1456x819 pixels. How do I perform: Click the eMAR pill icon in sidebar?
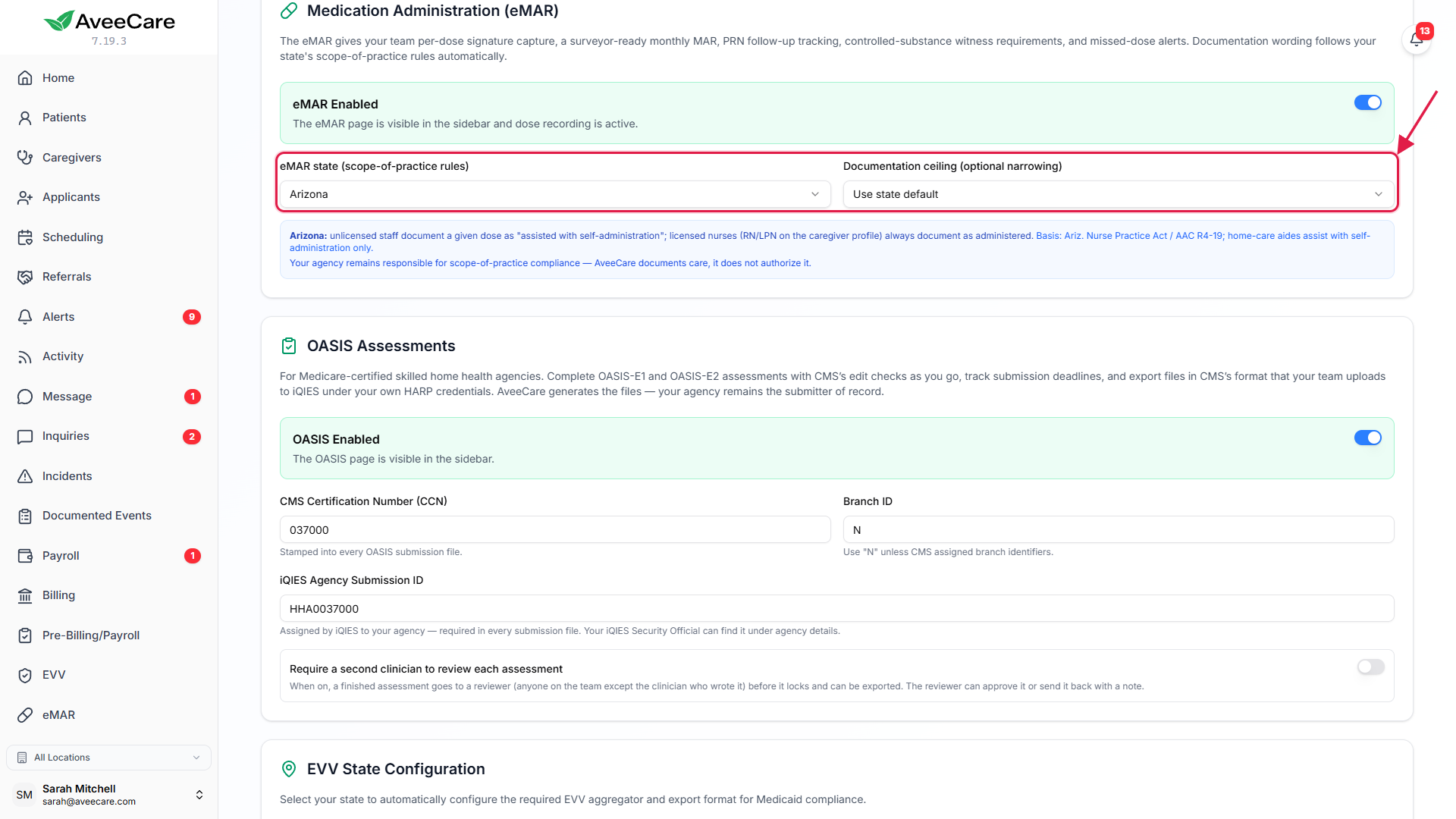coord(25,715)
